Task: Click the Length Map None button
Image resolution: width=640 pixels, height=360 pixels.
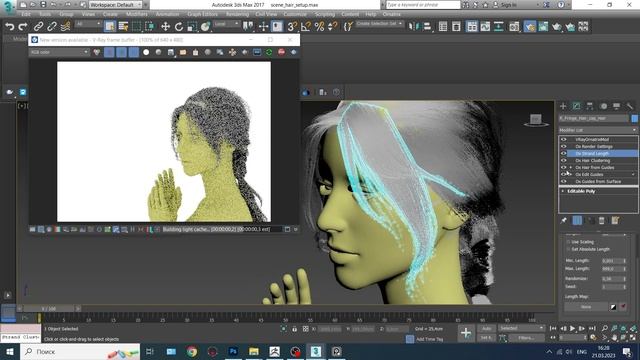Action: 586,307
